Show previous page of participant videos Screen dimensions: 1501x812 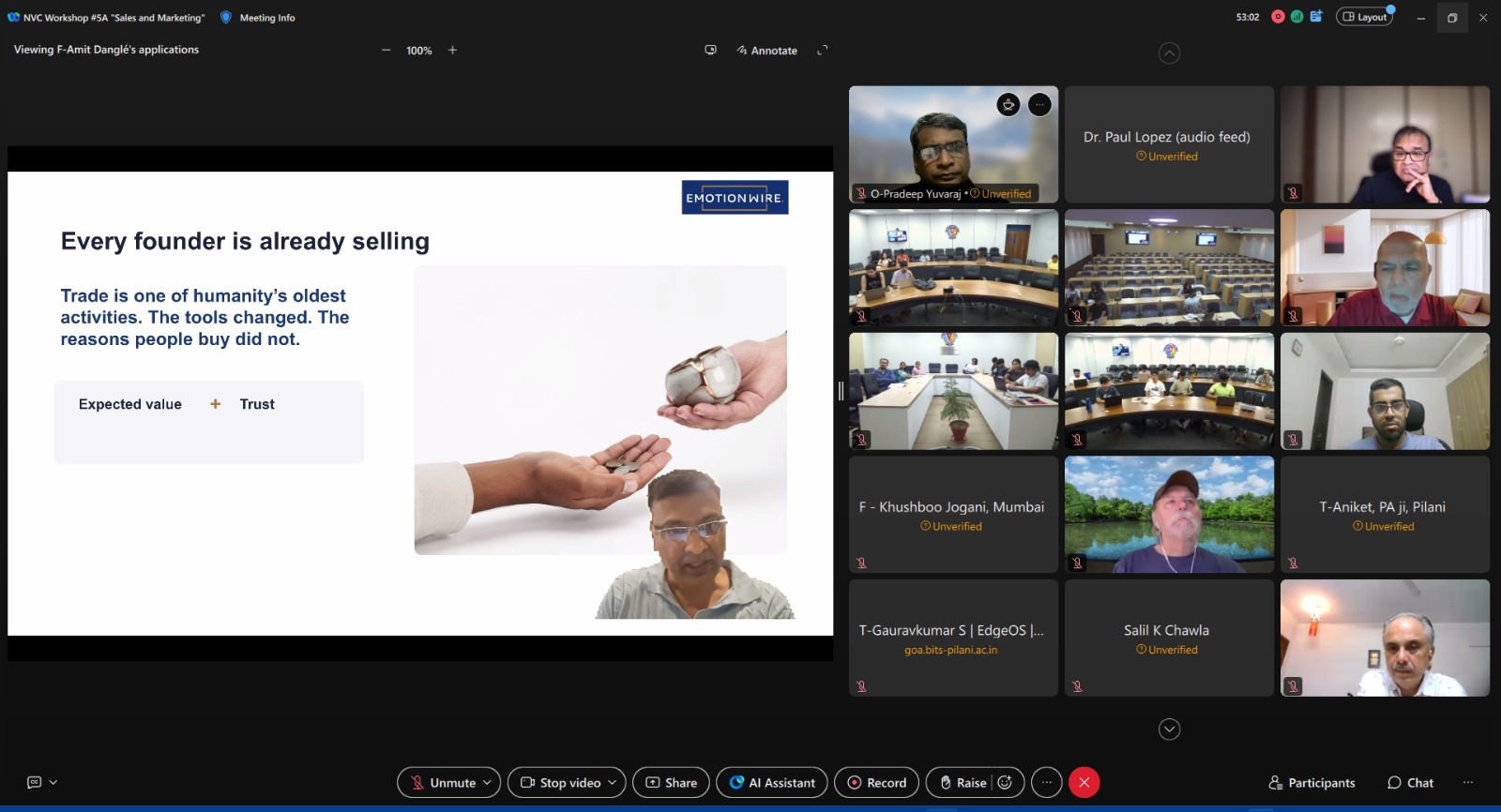pos(1169,53)
